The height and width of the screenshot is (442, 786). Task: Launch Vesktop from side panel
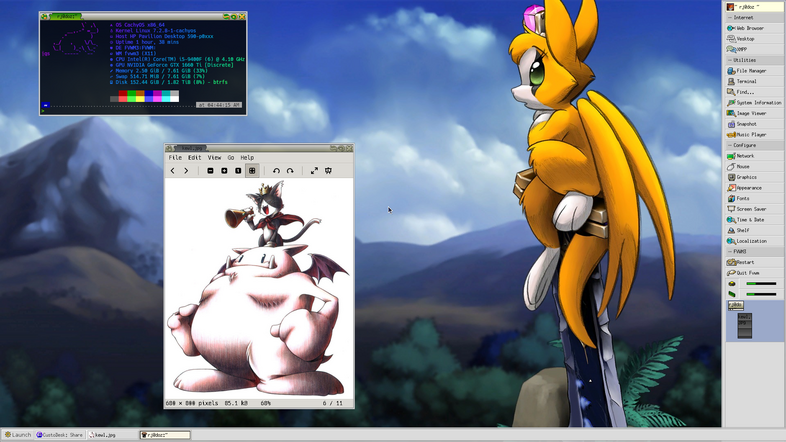[x=754, y=39]
